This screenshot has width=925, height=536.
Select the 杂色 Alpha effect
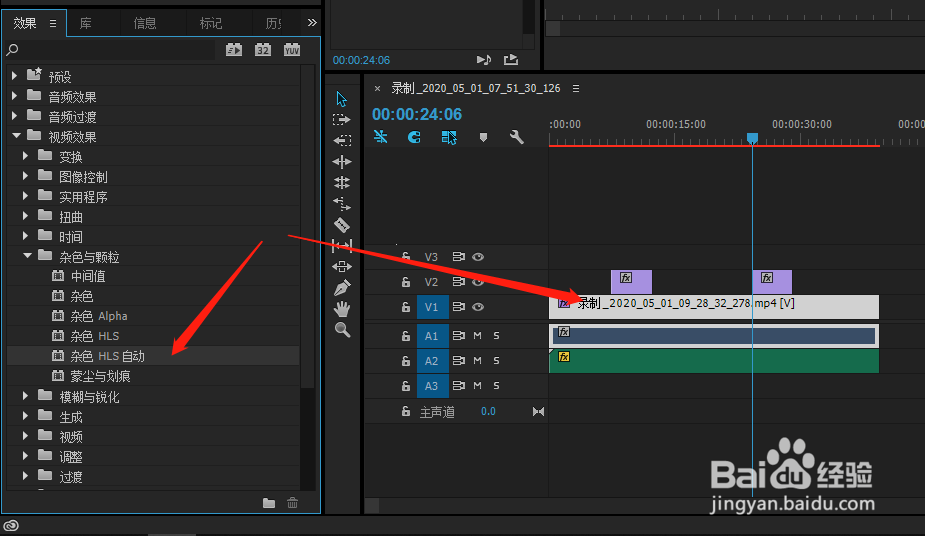pos(99,316)
